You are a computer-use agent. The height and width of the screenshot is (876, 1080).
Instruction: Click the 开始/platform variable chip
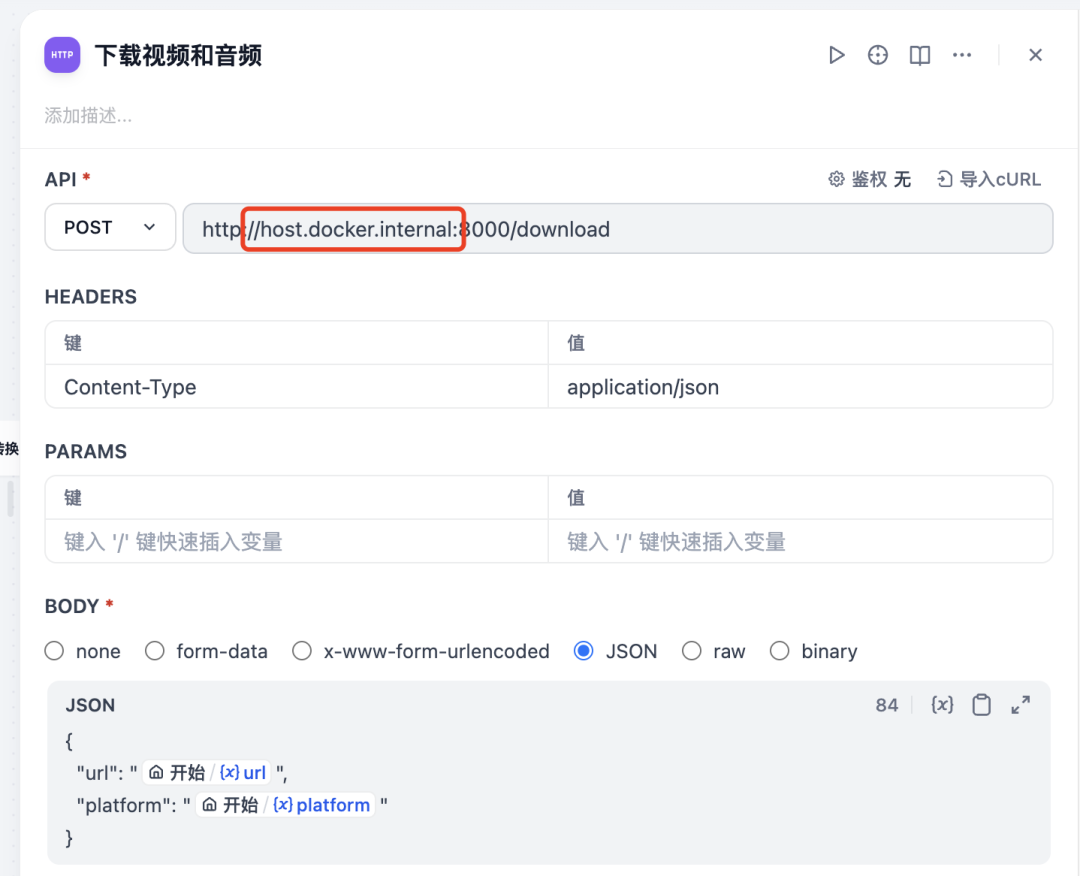285,804
